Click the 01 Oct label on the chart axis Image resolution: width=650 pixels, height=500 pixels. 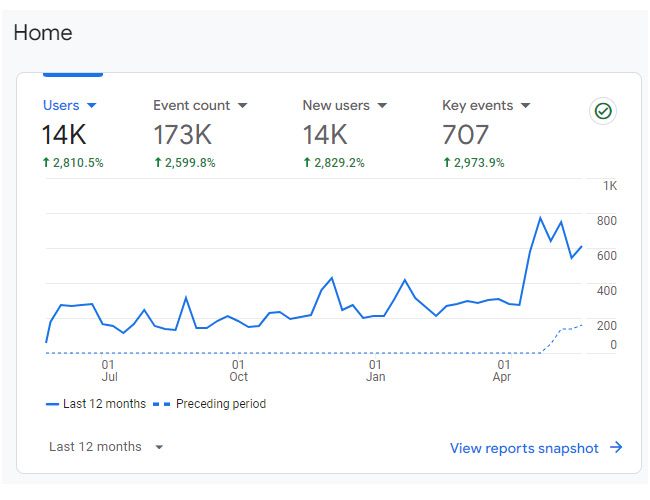pos(238,371)
